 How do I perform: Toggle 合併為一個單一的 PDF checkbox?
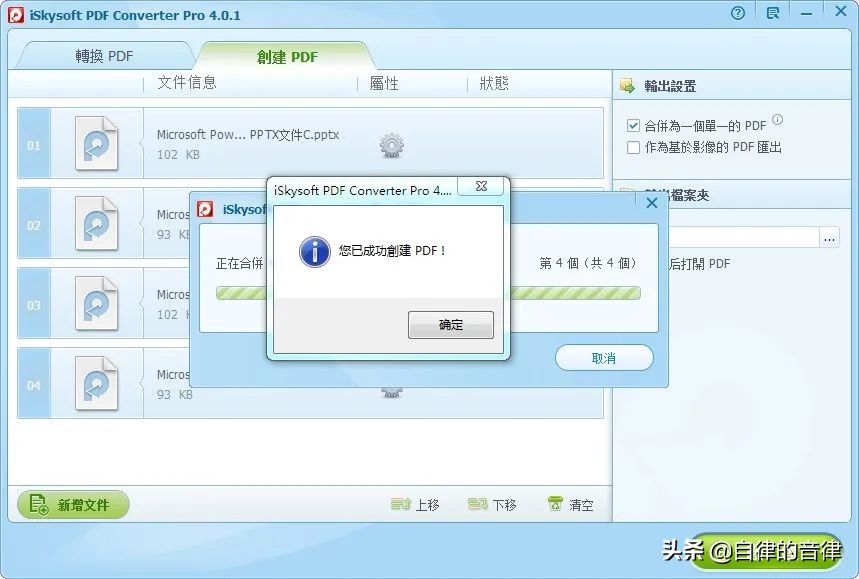click(633, 125)
